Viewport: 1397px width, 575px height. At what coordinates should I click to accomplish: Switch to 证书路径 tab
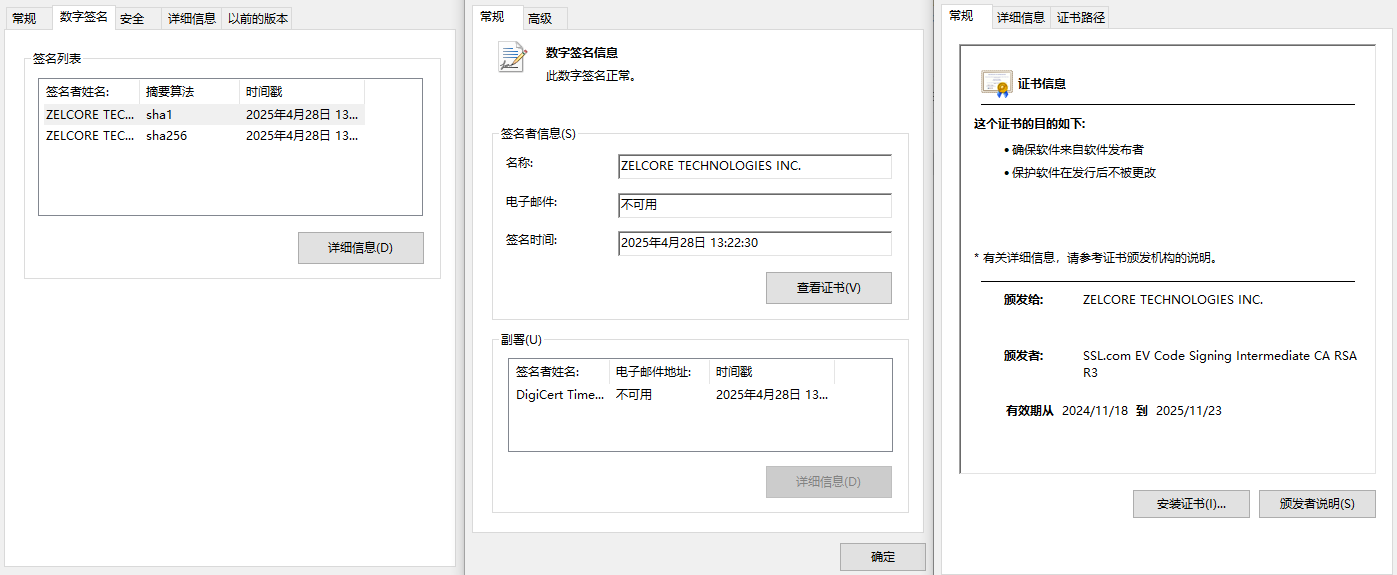[1081, 17]
